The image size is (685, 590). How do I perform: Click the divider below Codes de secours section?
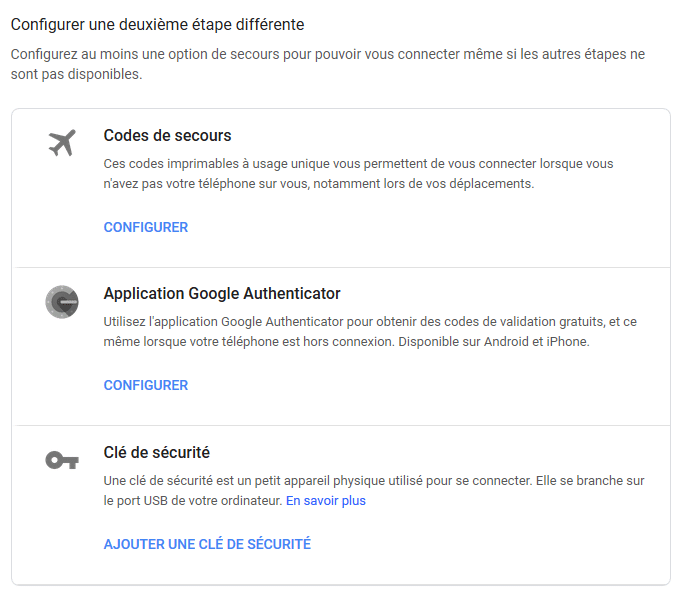(x=341, y=267)
